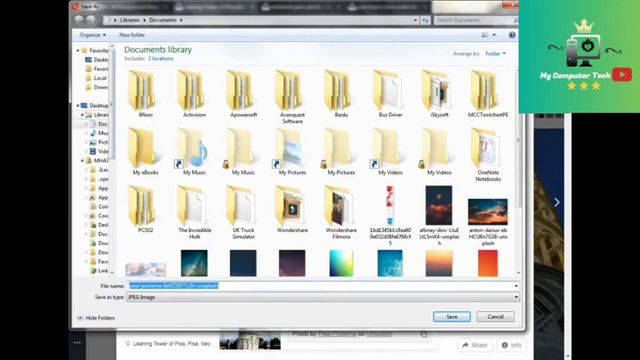Select Libraries in the navigation tree
Image resolution: width=640 pixels, height=360 pixels.
tap(97, 115)
